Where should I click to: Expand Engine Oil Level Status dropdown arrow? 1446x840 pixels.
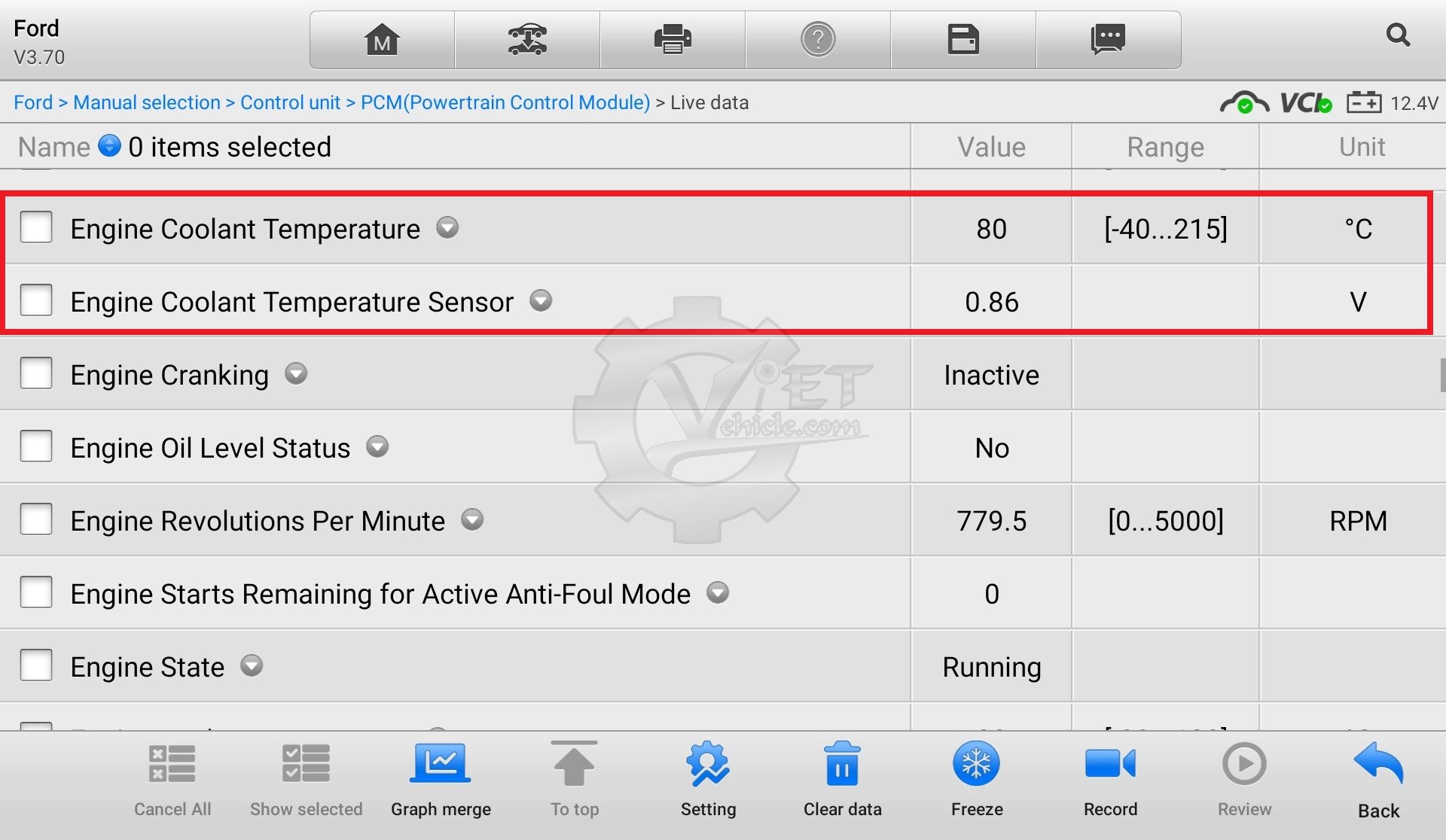[x=377, y=447]
